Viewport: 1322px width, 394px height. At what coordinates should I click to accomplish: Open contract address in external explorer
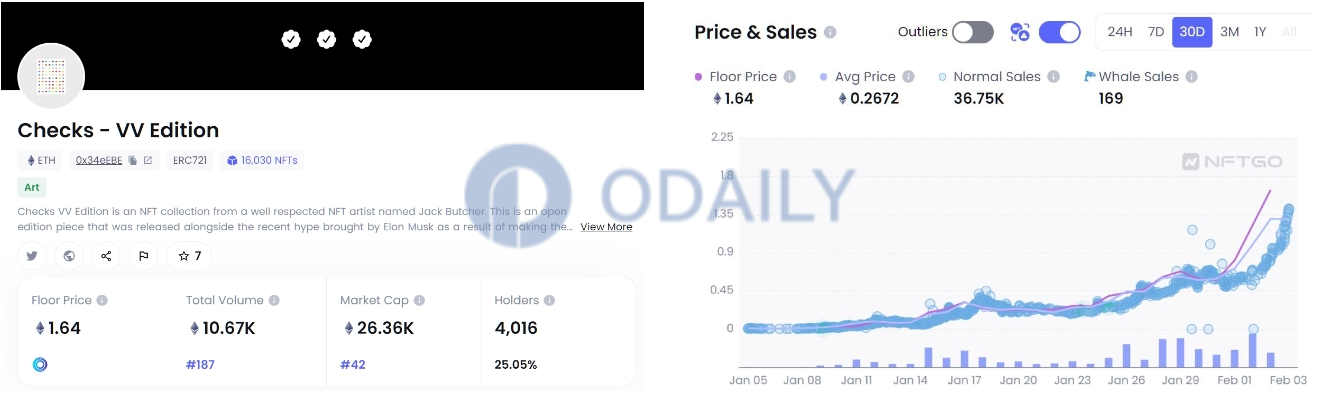(148, 160)
